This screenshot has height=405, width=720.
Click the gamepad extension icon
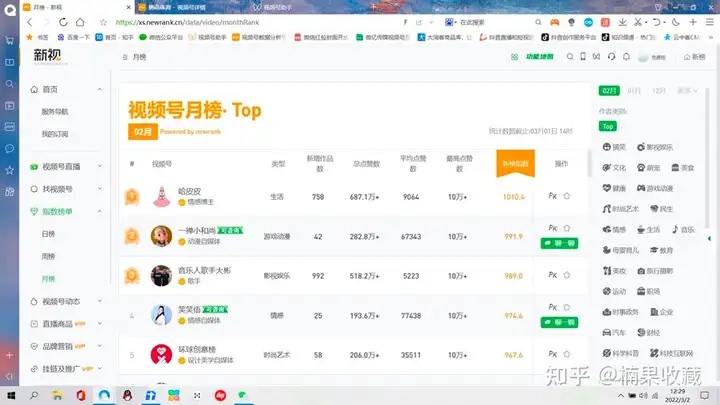pos(555,22)
